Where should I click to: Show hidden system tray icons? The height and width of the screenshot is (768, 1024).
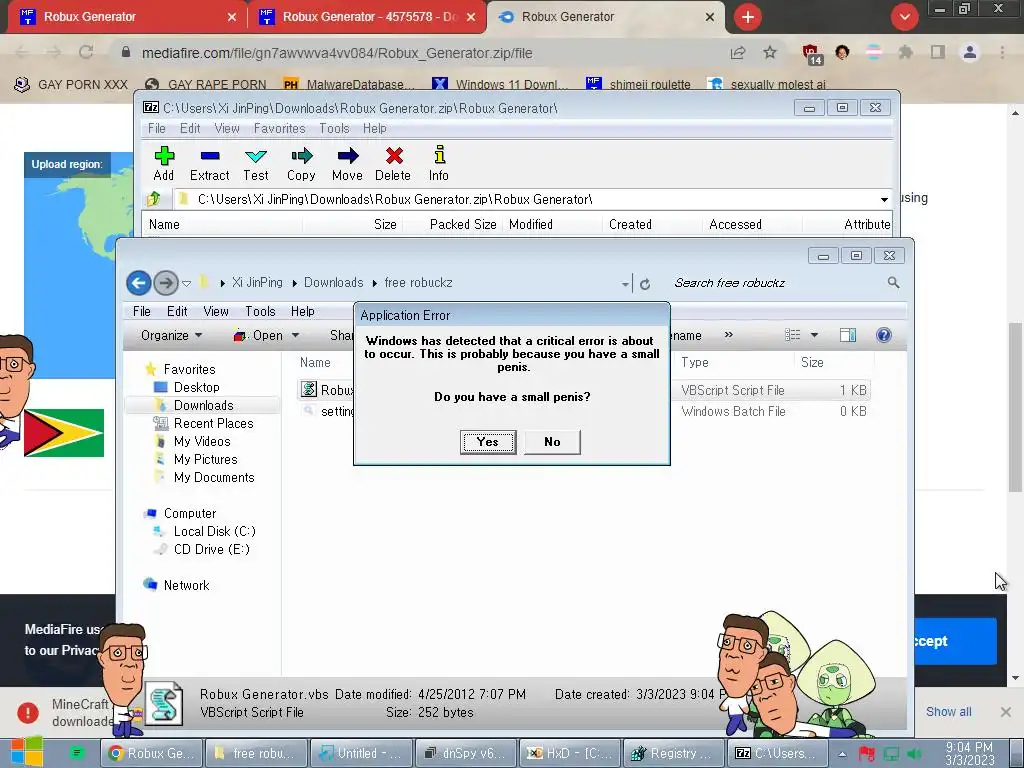click(x=842, y=754)
